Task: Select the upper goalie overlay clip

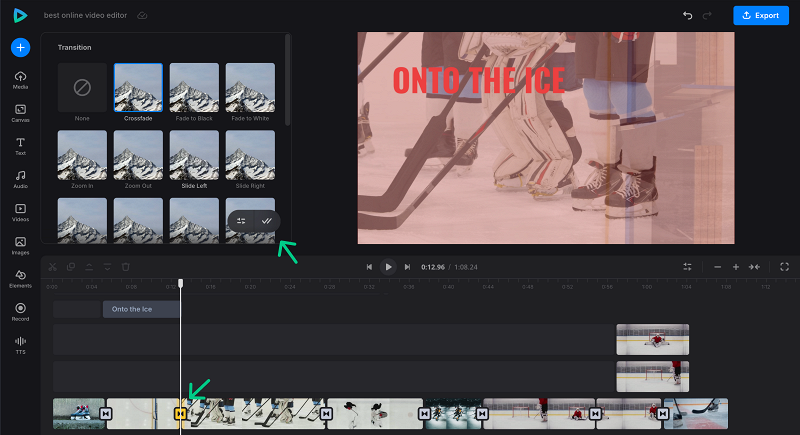Action: pyautogui.click(x=653, y=339)
